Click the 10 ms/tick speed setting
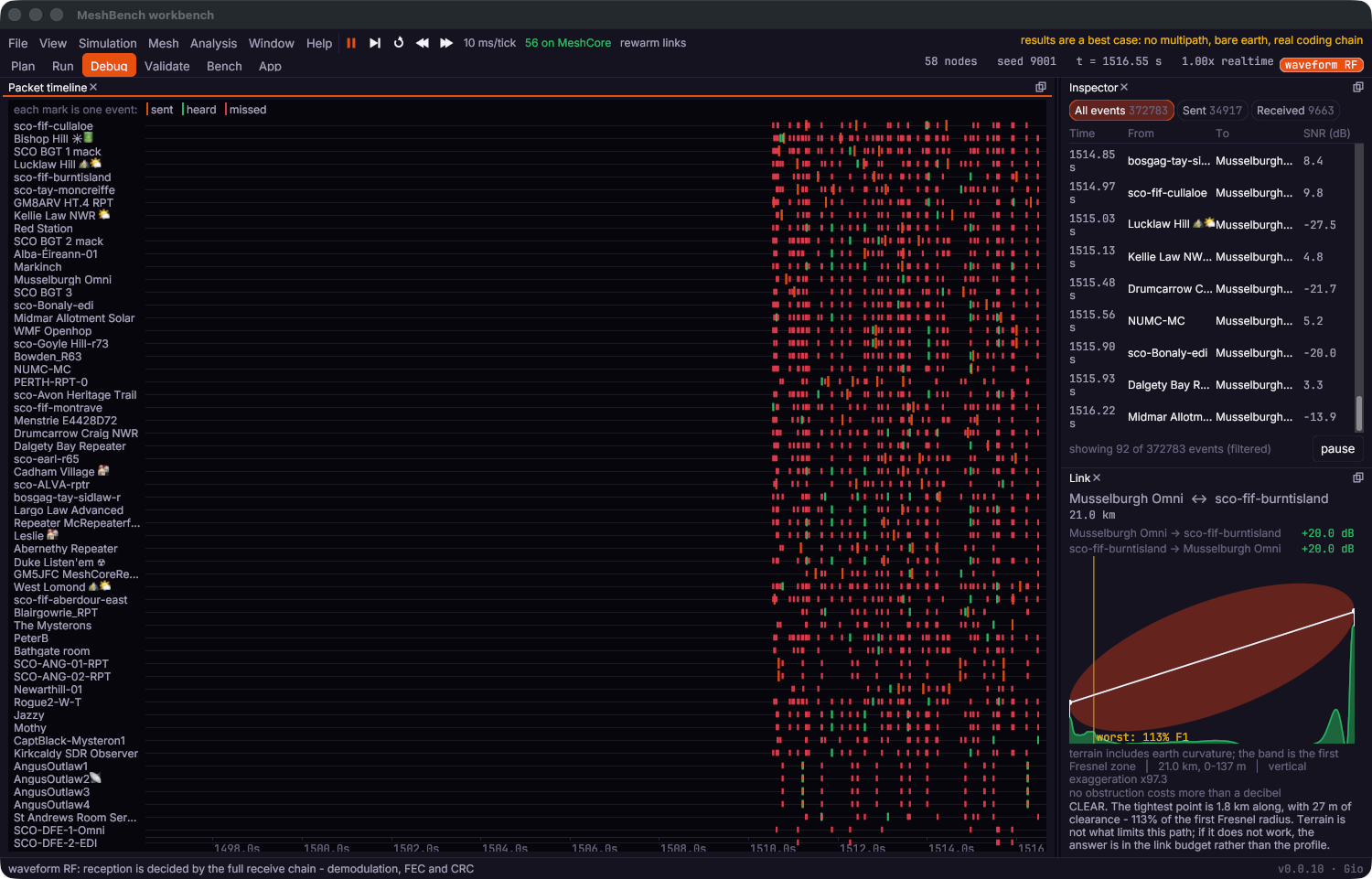Screen dimensions: 1372x879 point(489,43)
